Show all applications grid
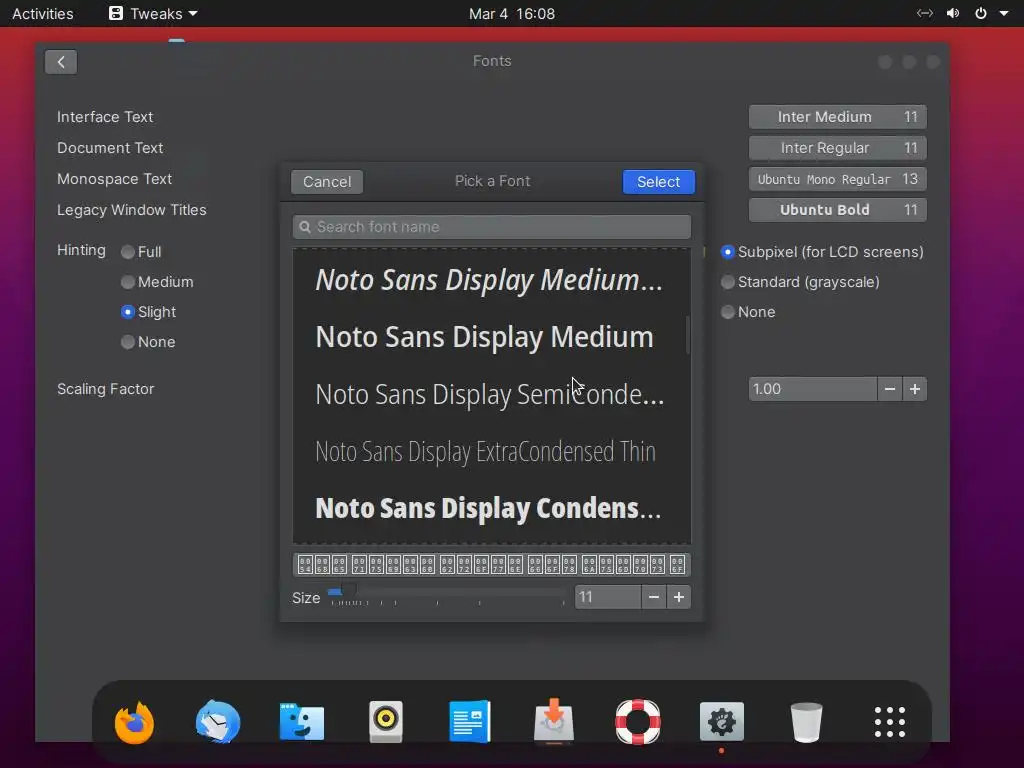The image size is (1024, 768). (889, 722)
